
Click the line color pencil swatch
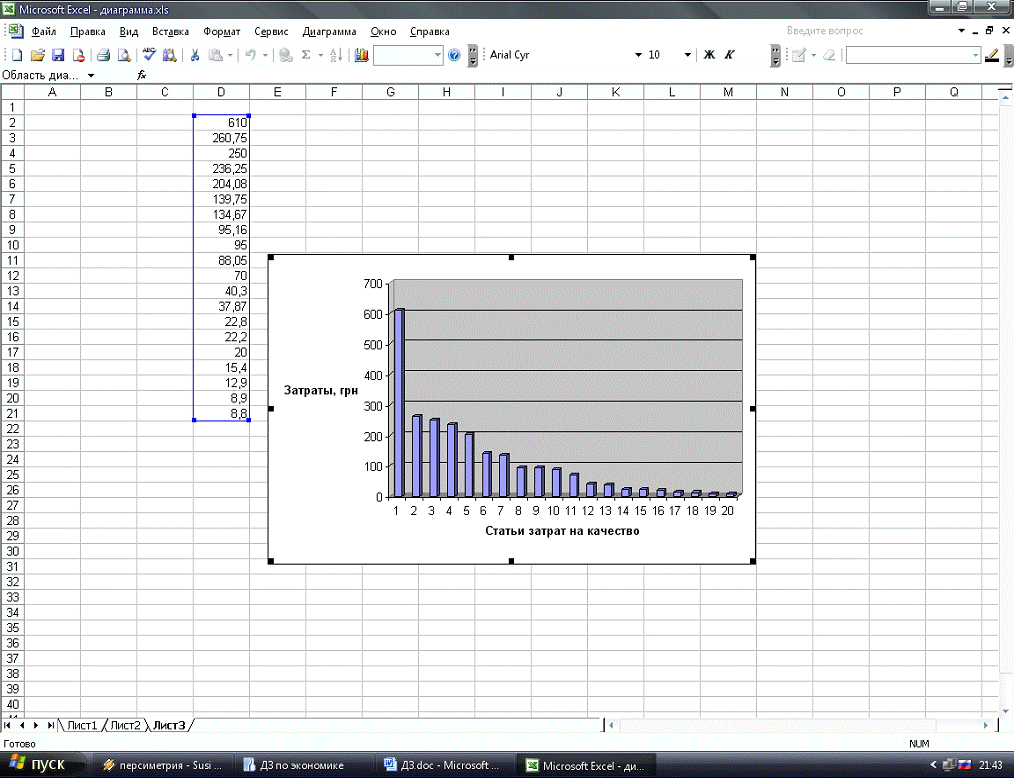tap(991, 56)
